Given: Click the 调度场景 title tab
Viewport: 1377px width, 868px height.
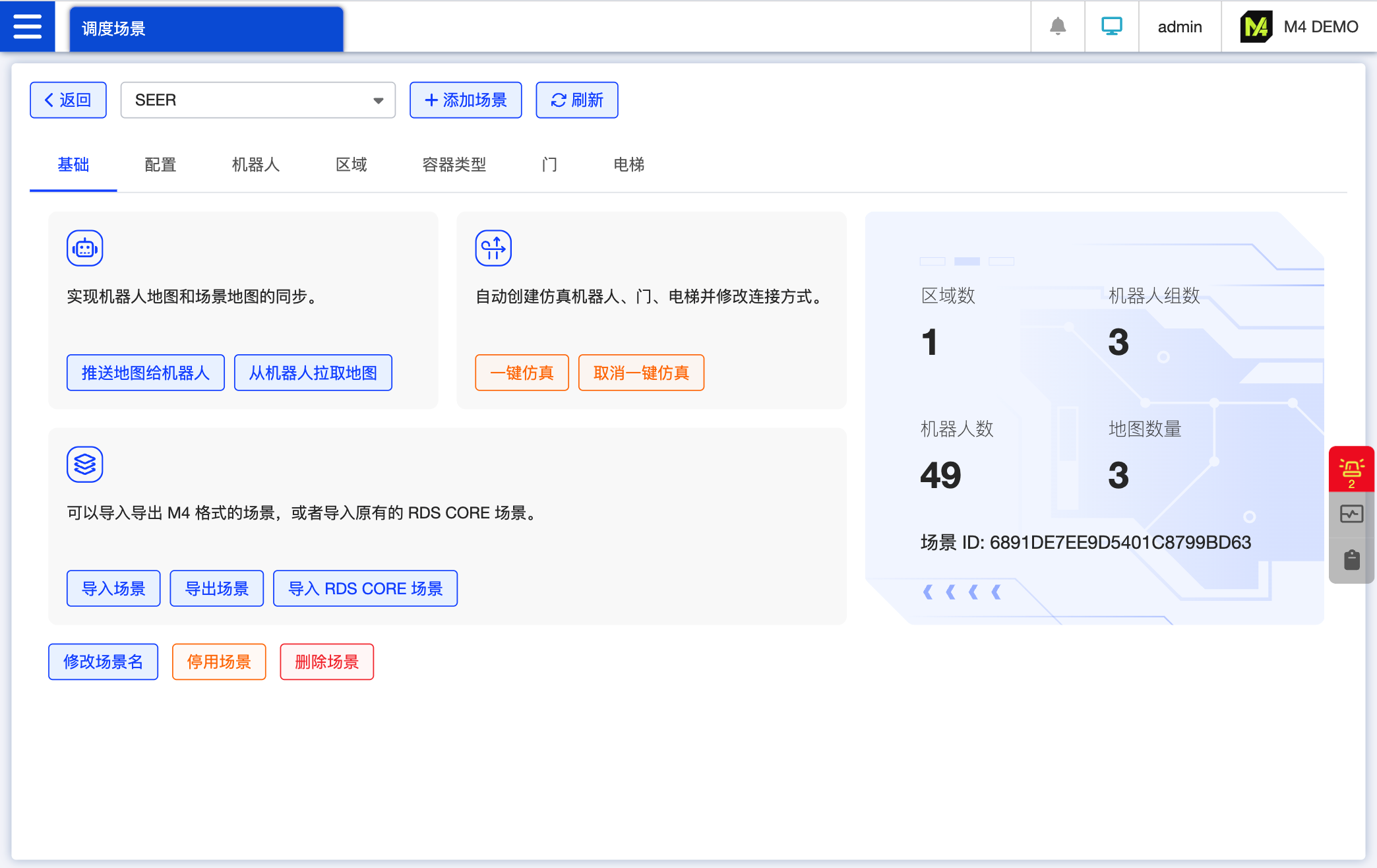Looking at the screenshot, I should [206, 28].
